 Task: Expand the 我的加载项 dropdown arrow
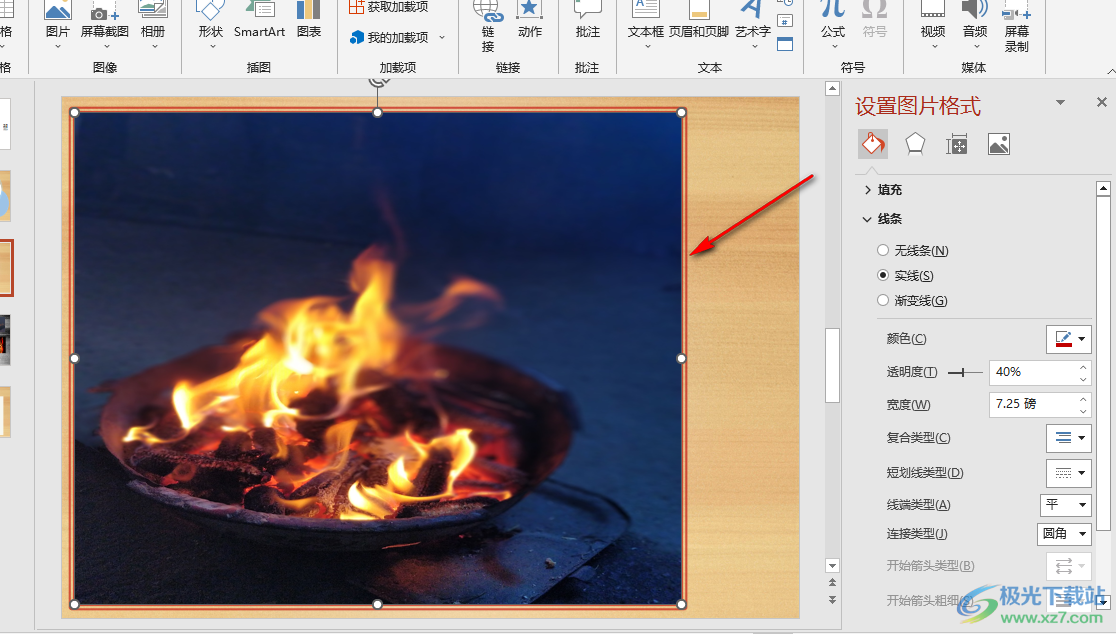443,37
